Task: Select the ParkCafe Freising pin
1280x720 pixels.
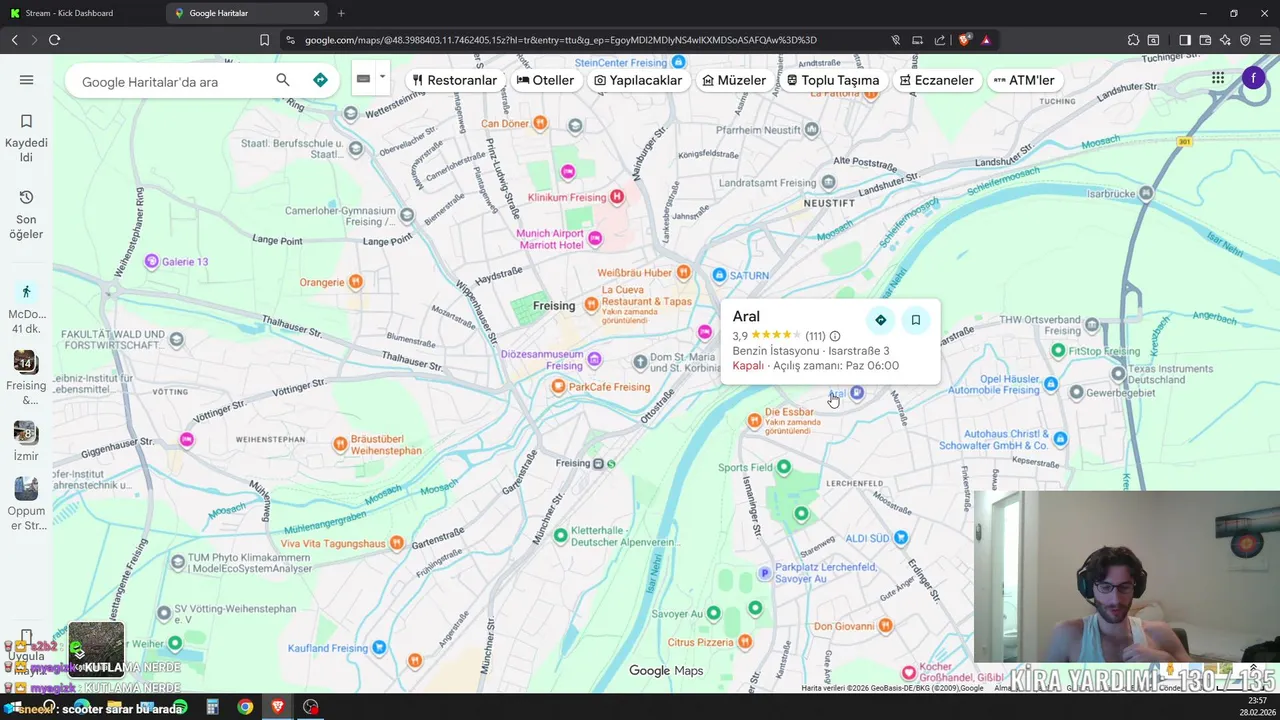Action: [x=559, y=387]
